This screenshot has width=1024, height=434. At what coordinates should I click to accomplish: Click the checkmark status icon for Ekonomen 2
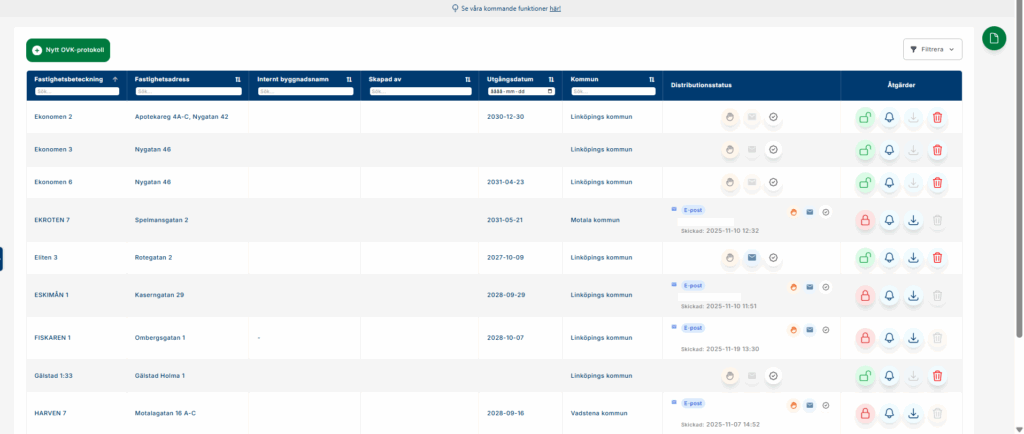(773, 117)
